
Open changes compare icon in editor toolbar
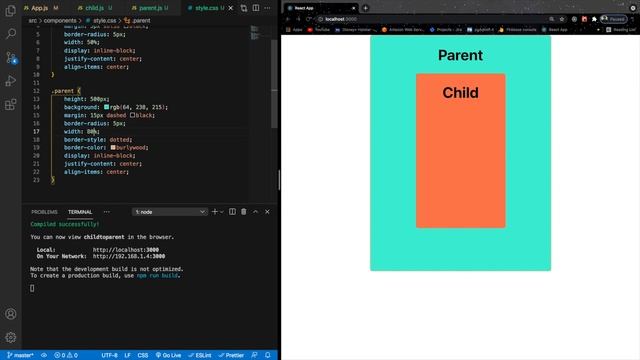244,8
